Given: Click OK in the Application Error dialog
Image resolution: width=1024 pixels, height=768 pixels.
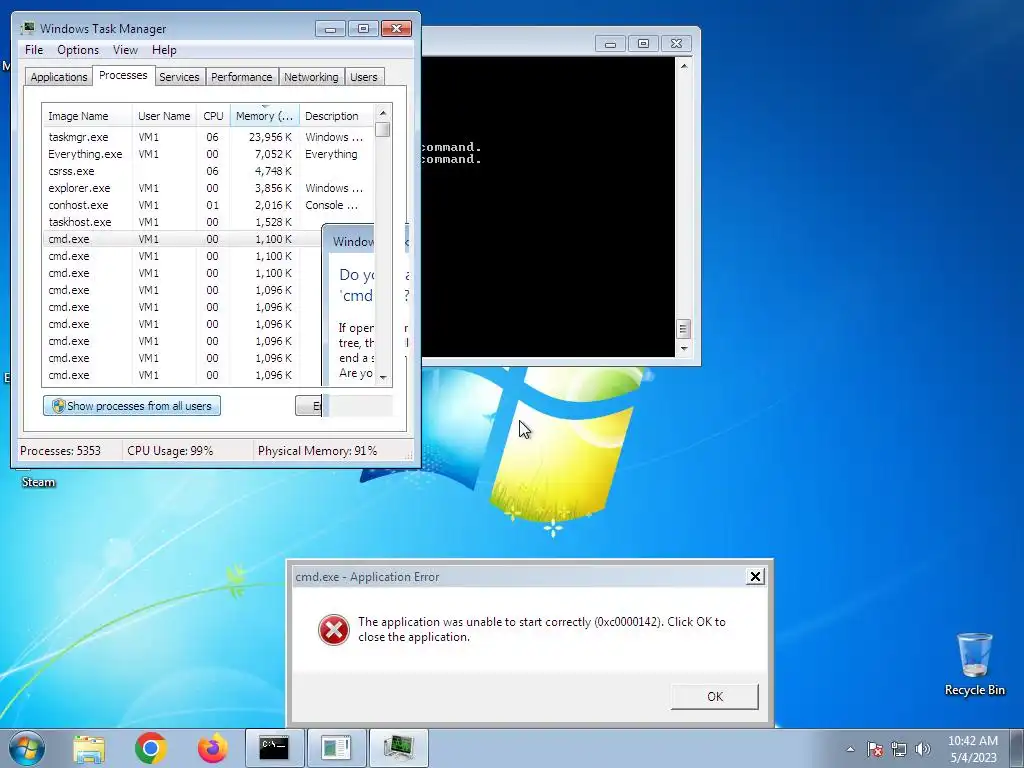Looking at the screenshot, I should tap(714, 696).
